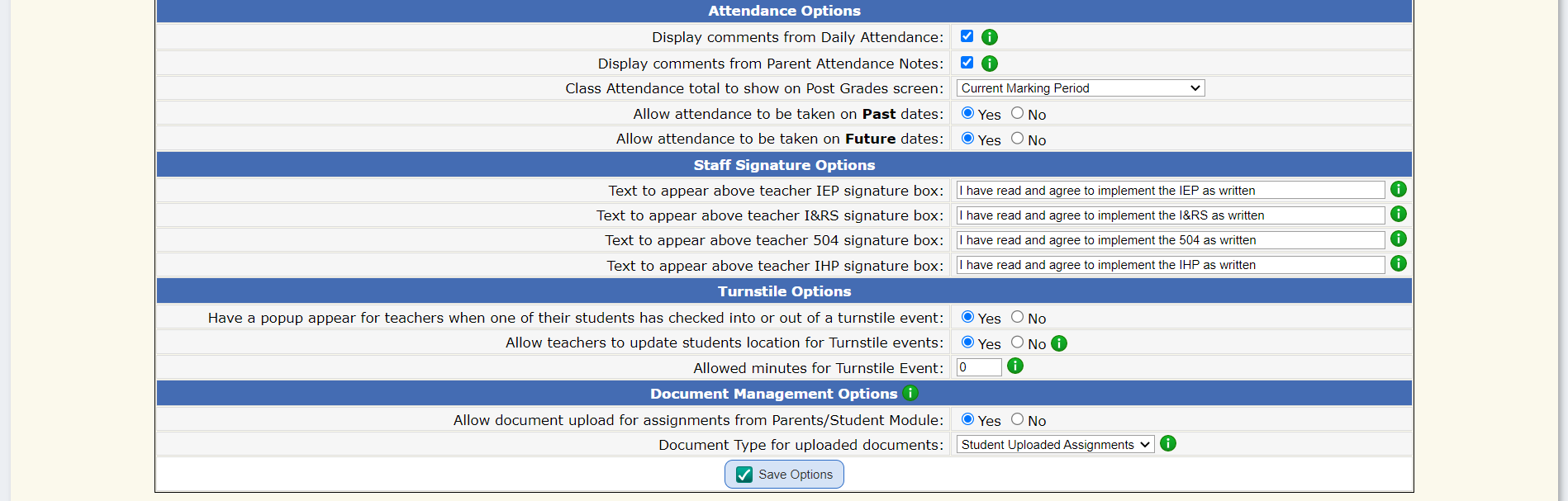Open the info icon beside Daily Attendance comments
Screen dimensions: 1568x501
[x=989, y=36]
